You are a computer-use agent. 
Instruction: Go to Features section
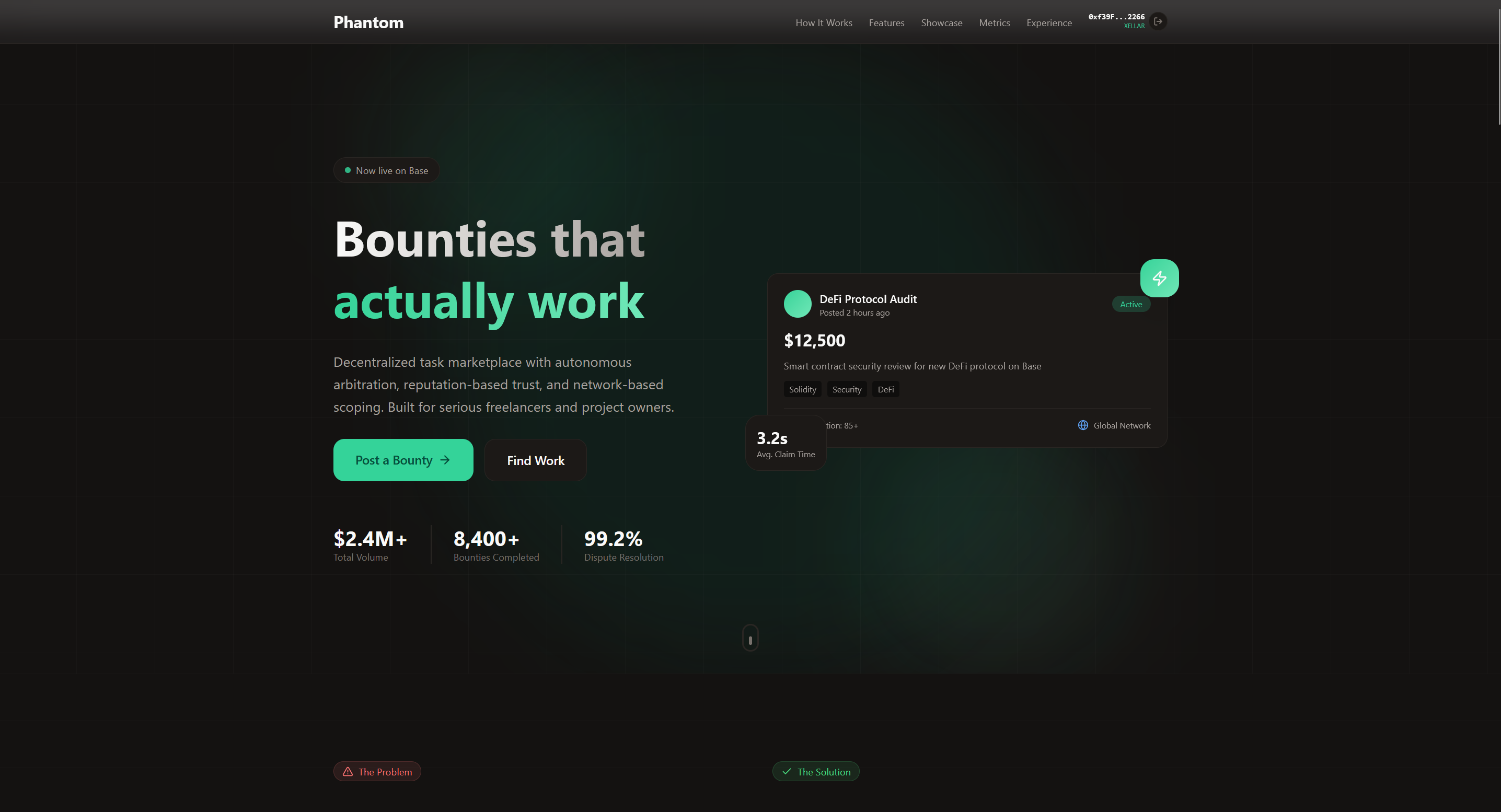tap(886, 22)
